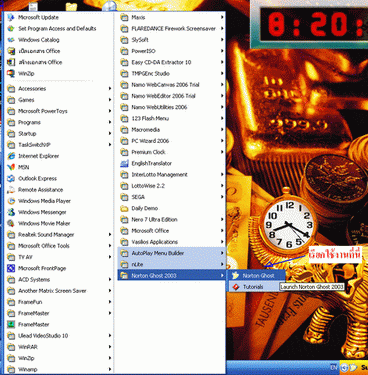Open SlySoft menu entry
Viewport: 368px width, 375px height.
coord(172,40)
